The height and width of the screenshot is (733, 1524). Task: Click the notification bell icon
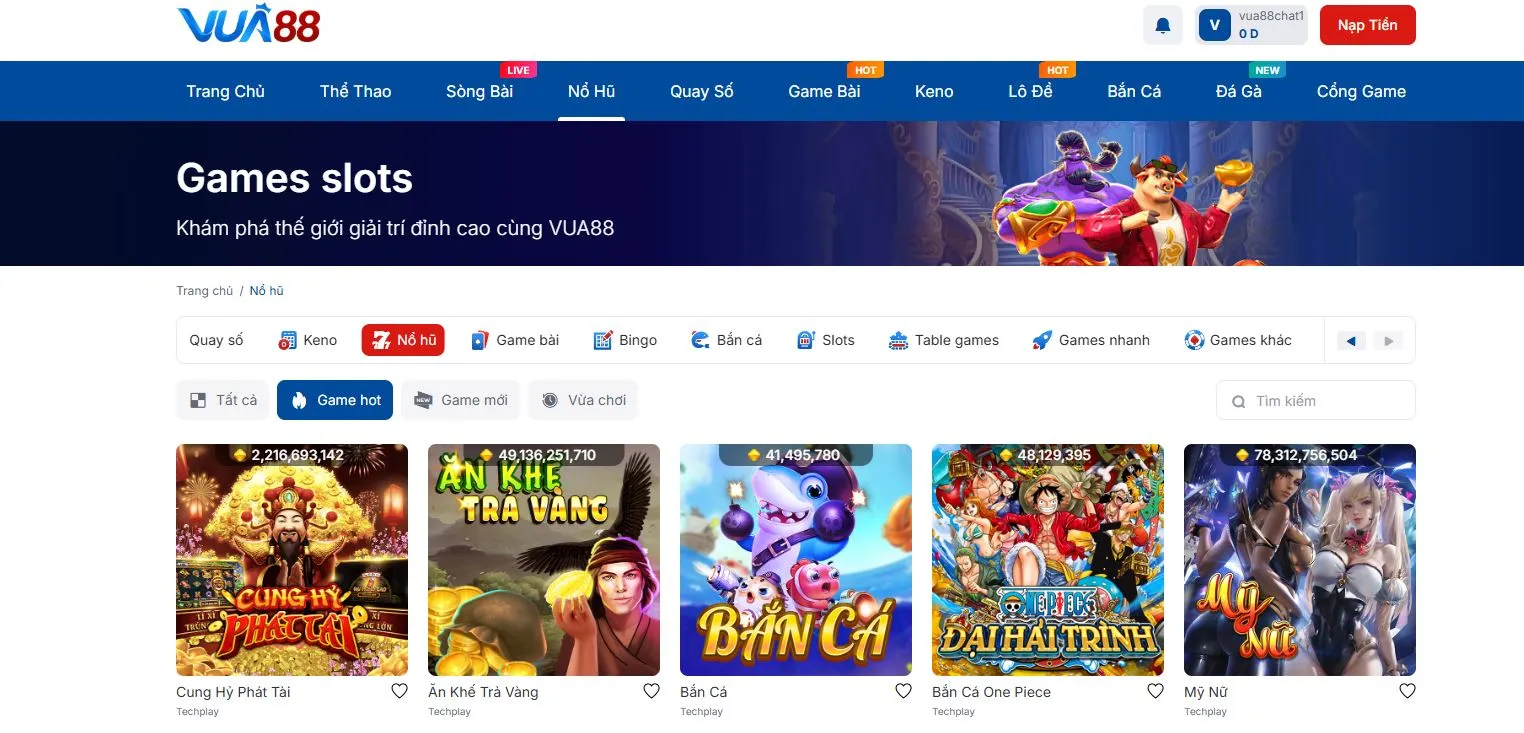point(1161,24)
